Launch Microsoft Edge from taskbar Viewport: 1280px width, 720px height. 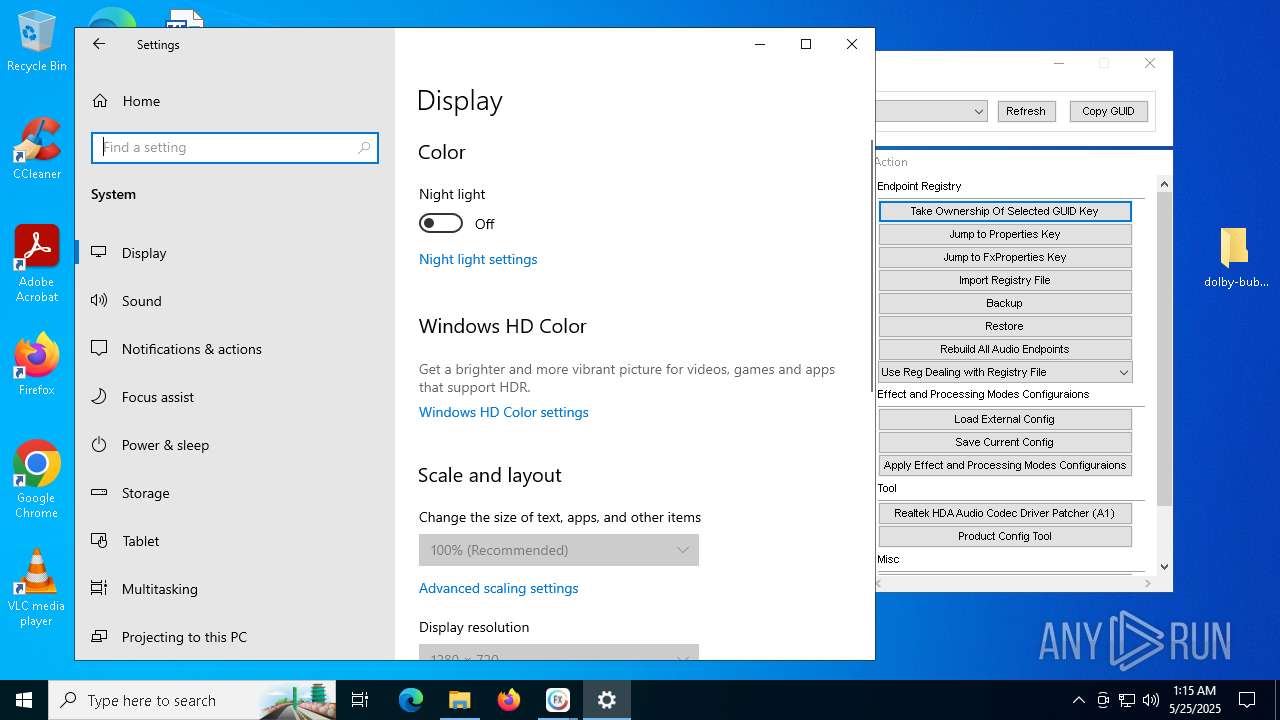coord(411,700)
